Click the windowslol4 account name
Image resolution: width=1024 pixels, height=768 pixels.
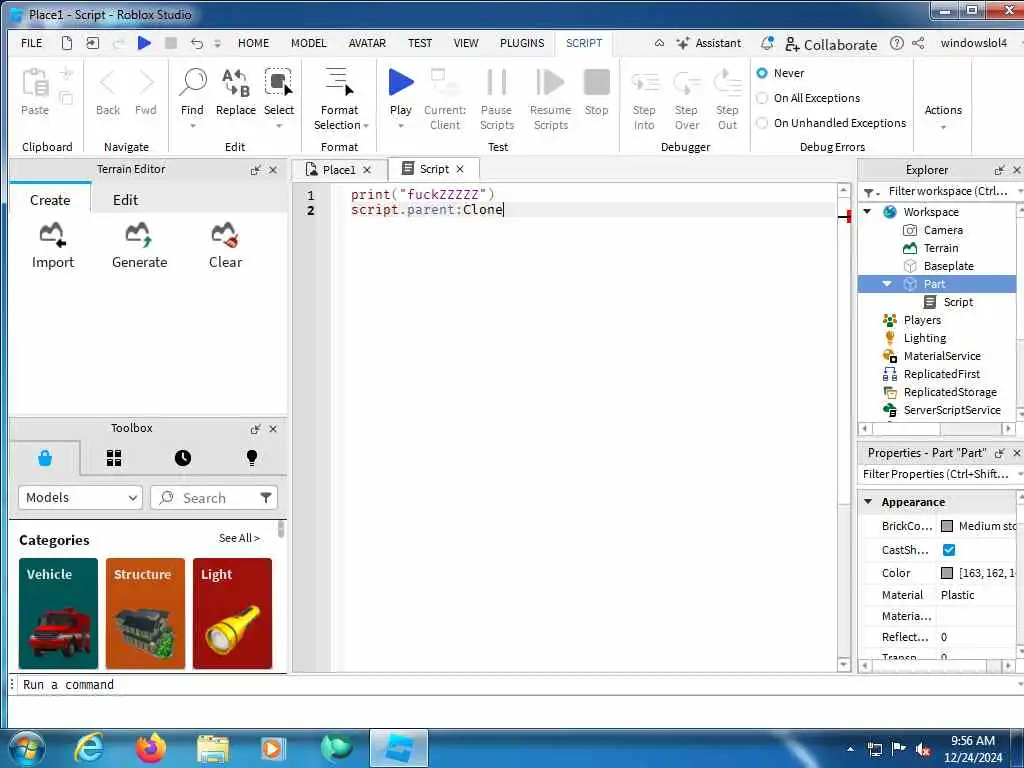click(x=974, y=43)
